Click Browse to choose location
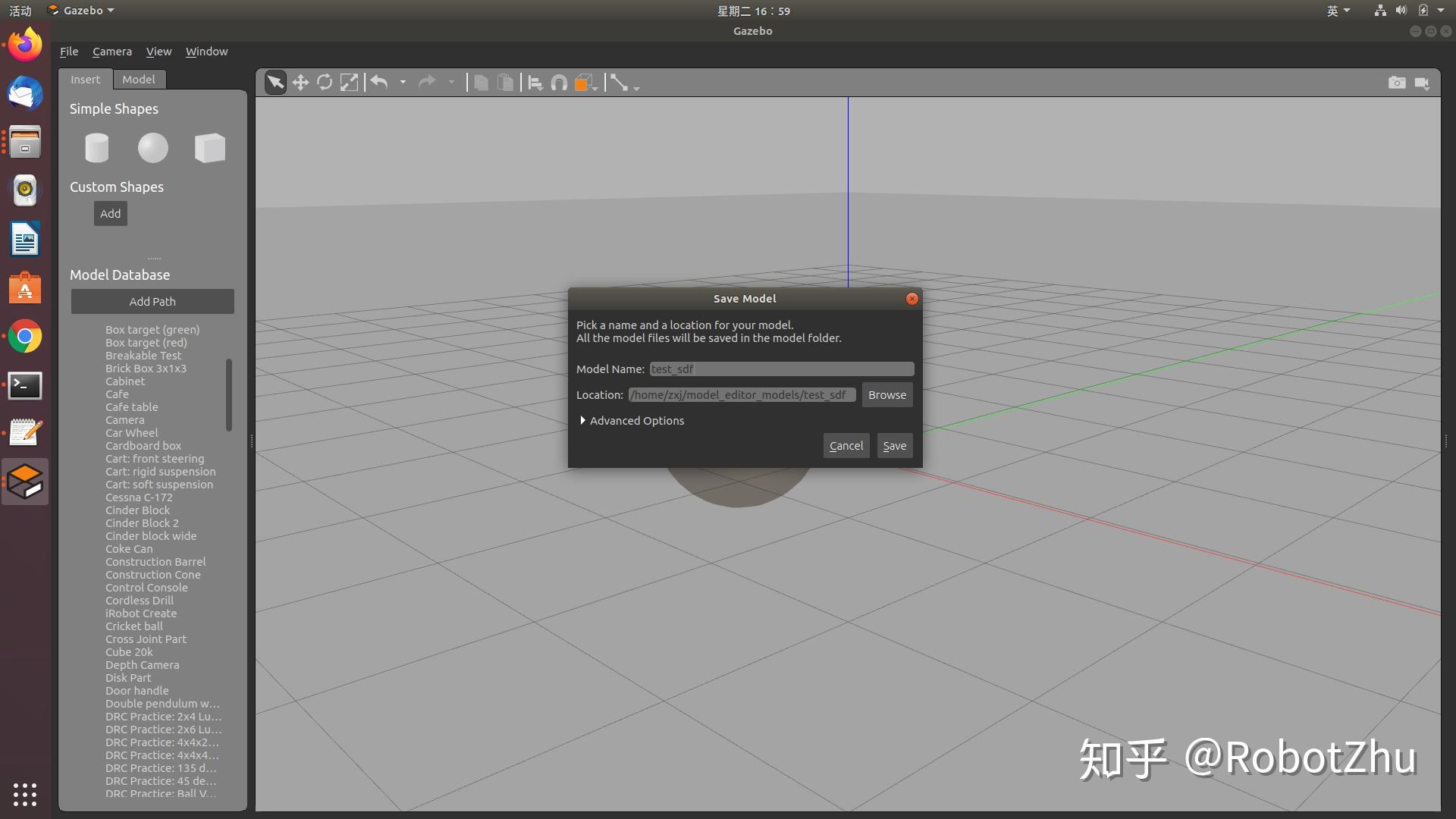 pos(886,395)
